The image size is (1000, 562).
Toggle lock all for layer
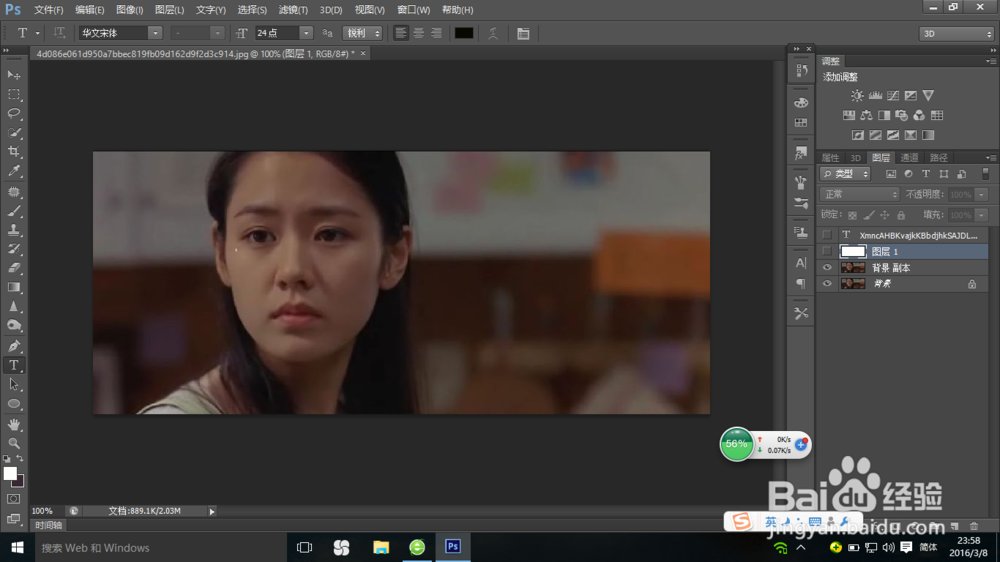point(901,215)
